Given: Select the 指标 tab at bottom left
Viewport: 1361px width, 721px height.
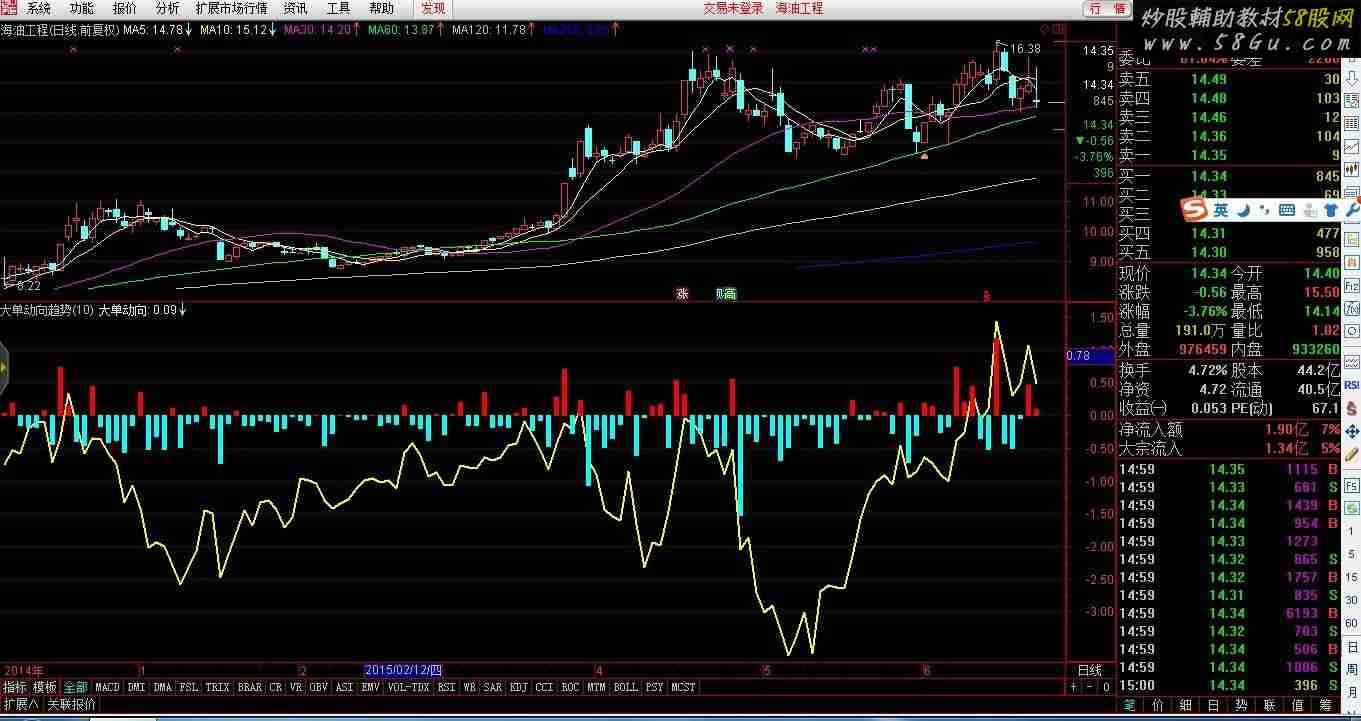Looking at the screenshot, I should point(14,687).
